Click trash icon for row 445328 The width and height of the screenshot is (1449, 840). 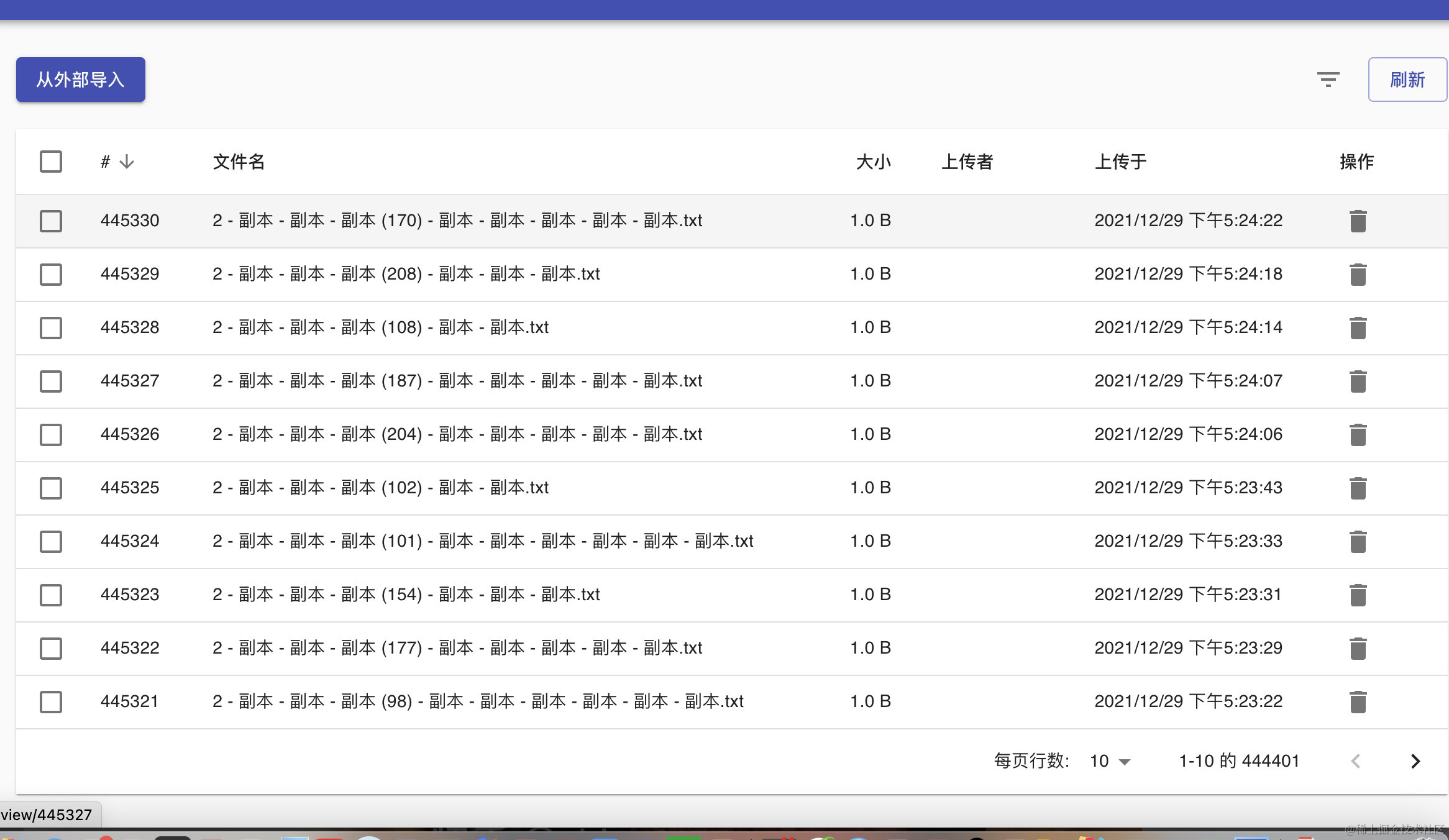click(1358, 327)
